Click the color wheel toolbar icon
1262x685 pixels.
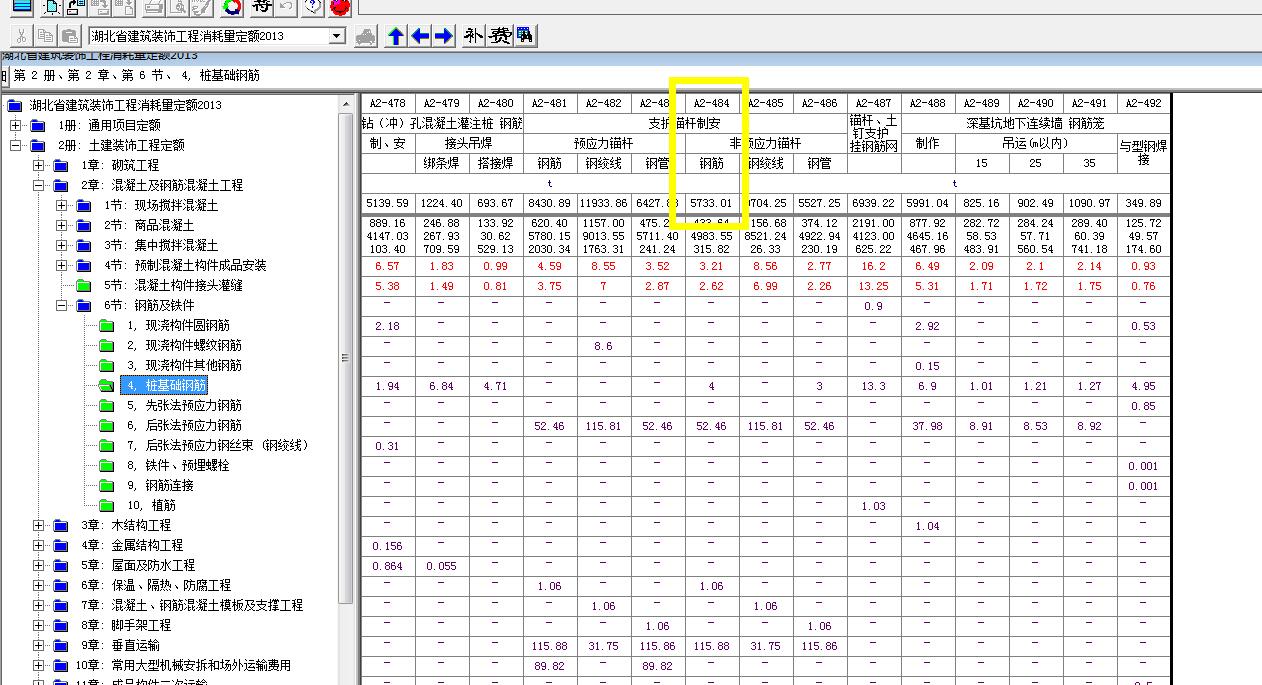click(231, 8)
